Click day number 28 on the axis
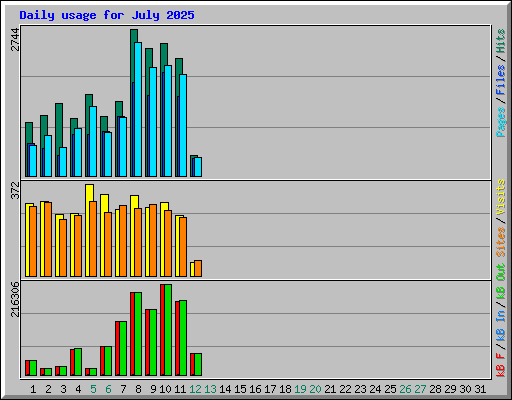The width and height of the screenshot is (512, 400). (x=435, y=389)
